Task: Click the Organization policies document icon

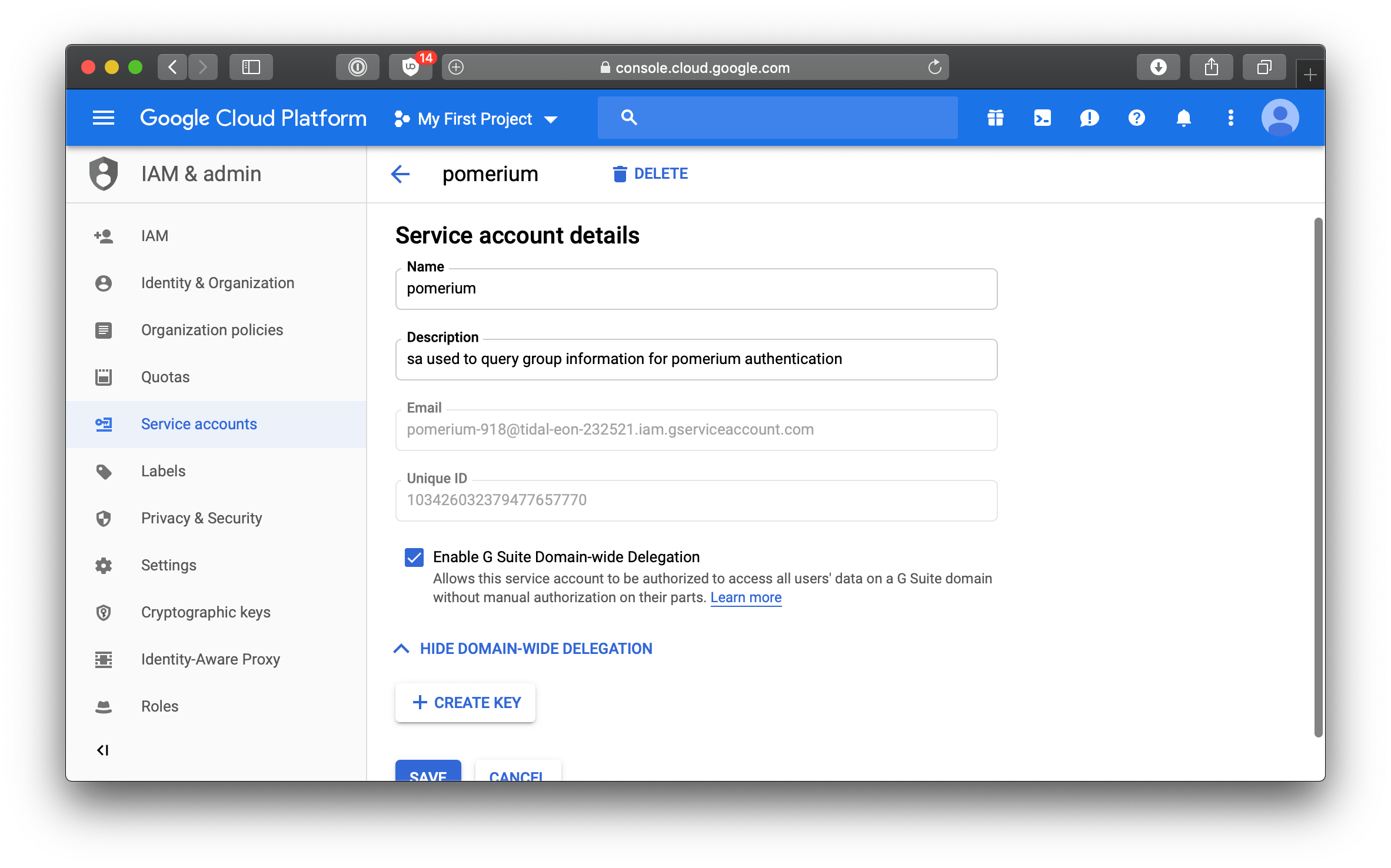Action: (104, 330)
